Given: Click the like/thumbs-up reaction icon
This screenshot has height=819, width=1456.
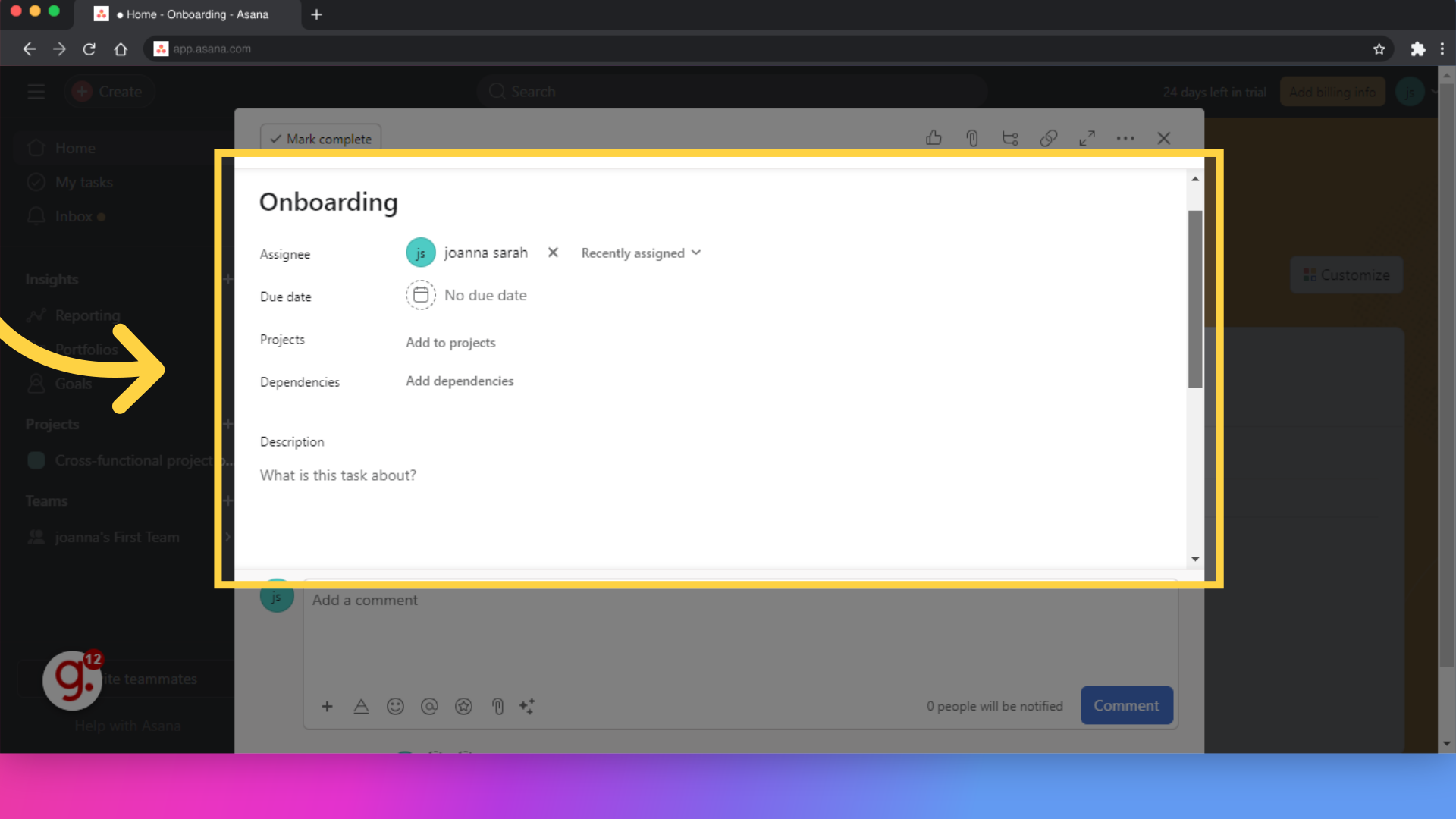Looking at the screenshot, I should 934,138.
